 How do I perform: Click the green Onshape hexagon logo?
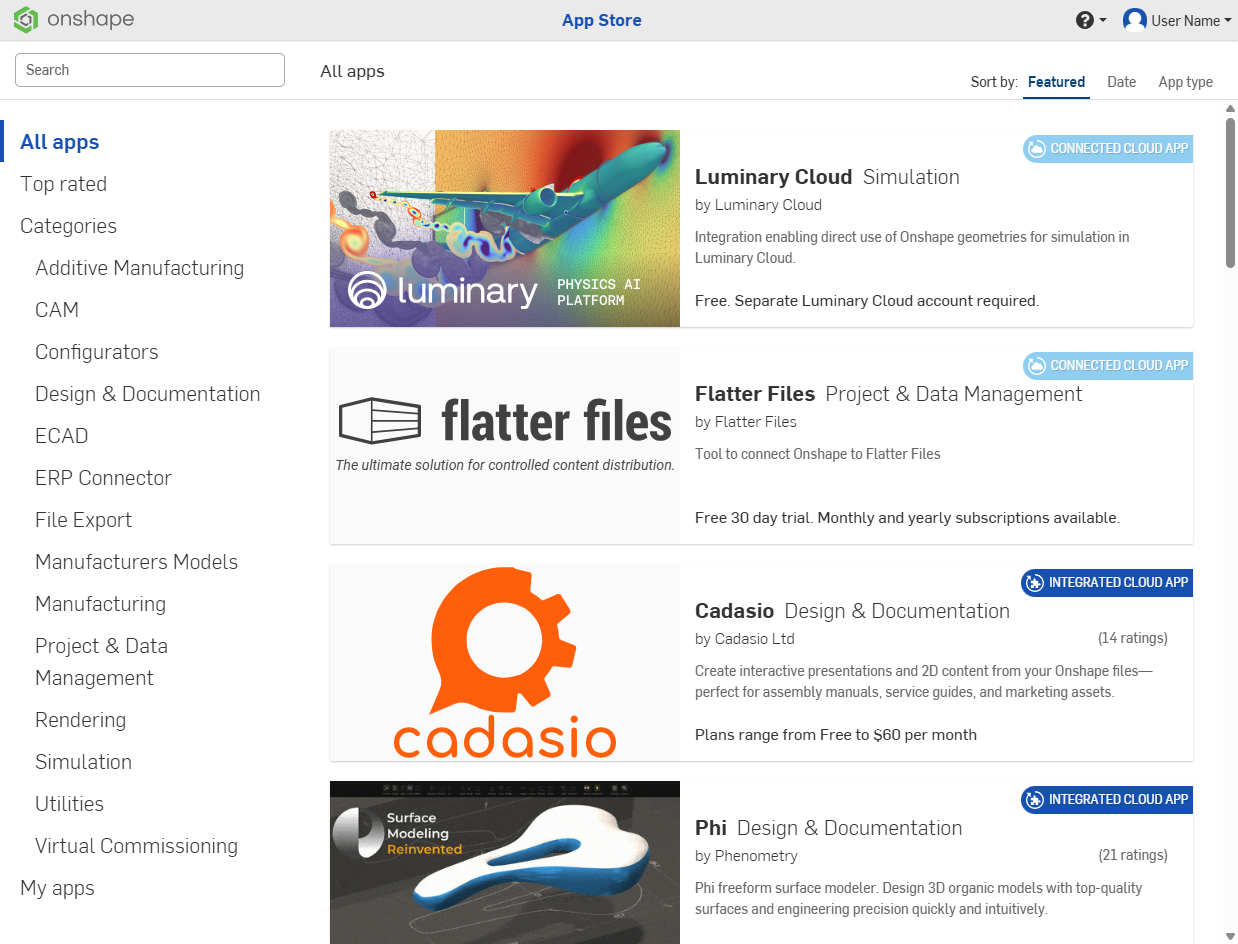click(x=25, y=19)
